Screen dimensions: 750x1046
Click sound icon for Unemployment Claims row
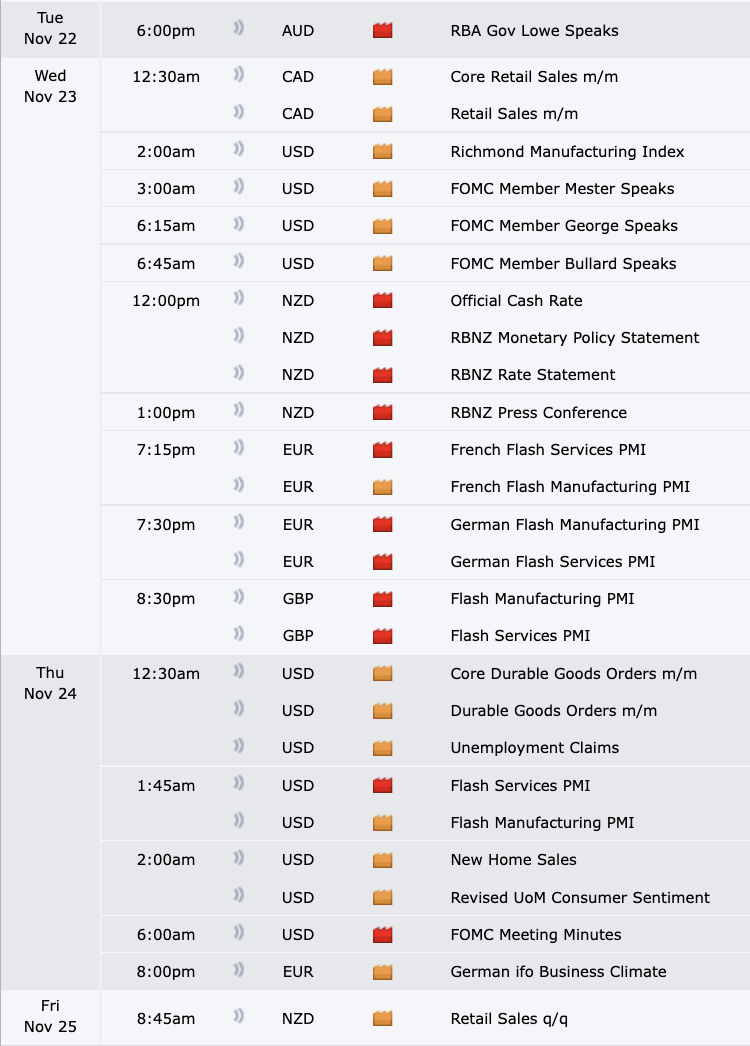(239, 747)
